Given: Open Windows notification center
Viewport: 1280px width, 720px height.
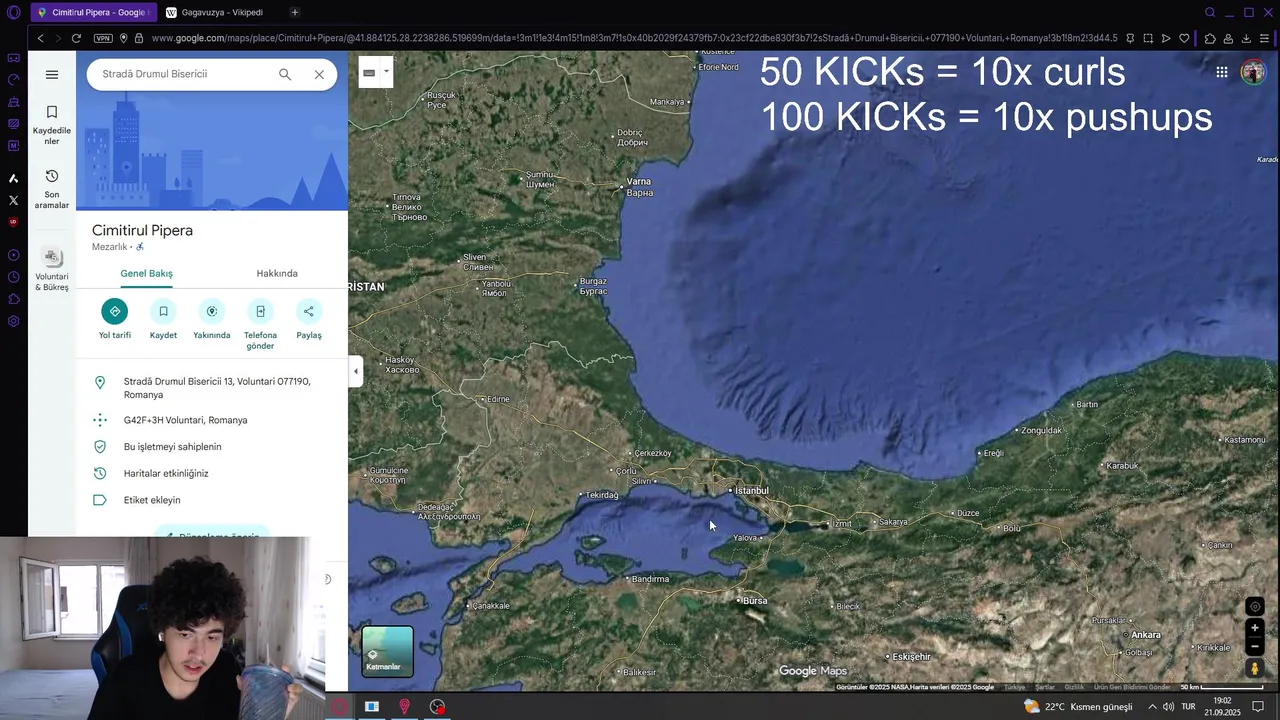Looking at the screenshot, I should point(1259,706).
